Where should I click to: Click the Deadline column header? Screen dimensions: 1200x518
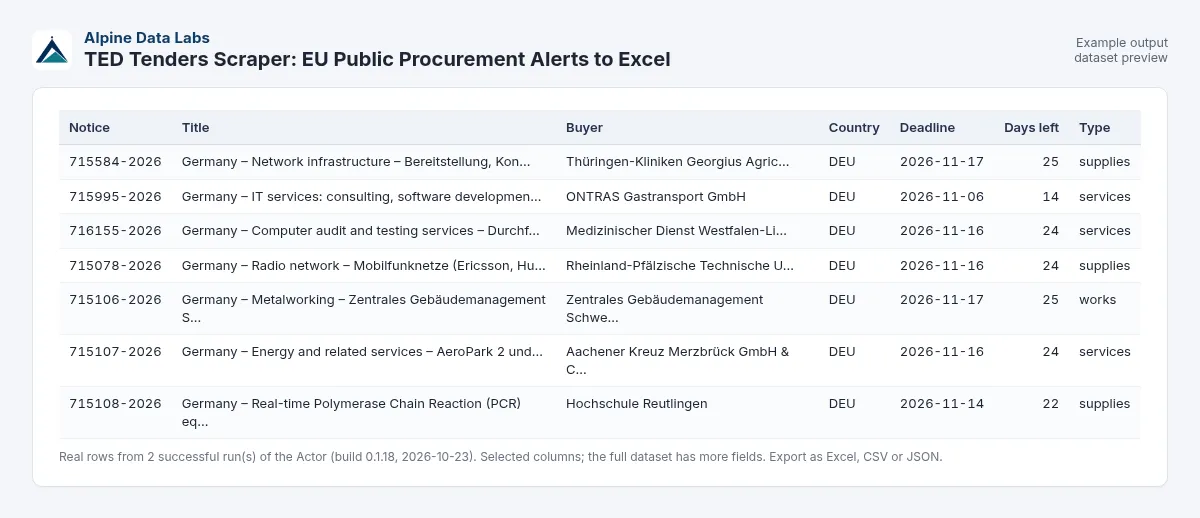point(927,128)
